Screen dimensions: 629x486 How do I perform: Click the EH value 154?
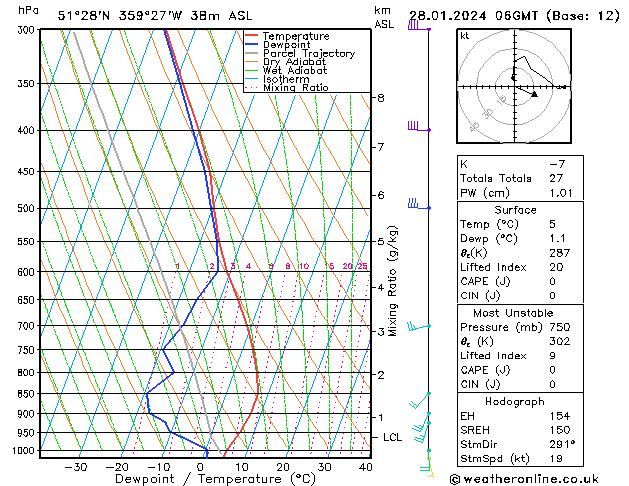(x=560, y=416)
